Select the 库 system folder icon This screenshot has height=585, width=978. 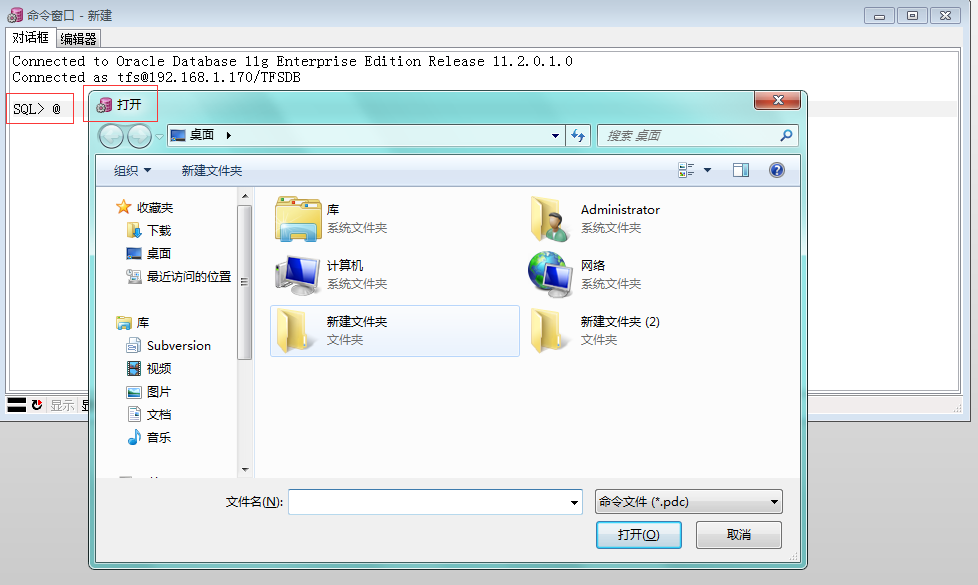(298, 219)
